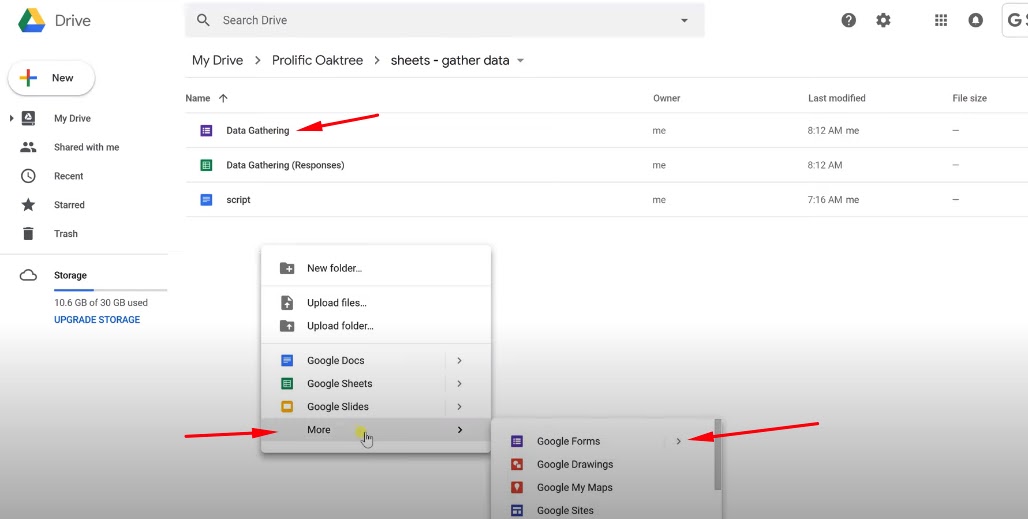Click the Starred star icon
The width and height of the screenshot is (1028, 519).
pos(28,204)
